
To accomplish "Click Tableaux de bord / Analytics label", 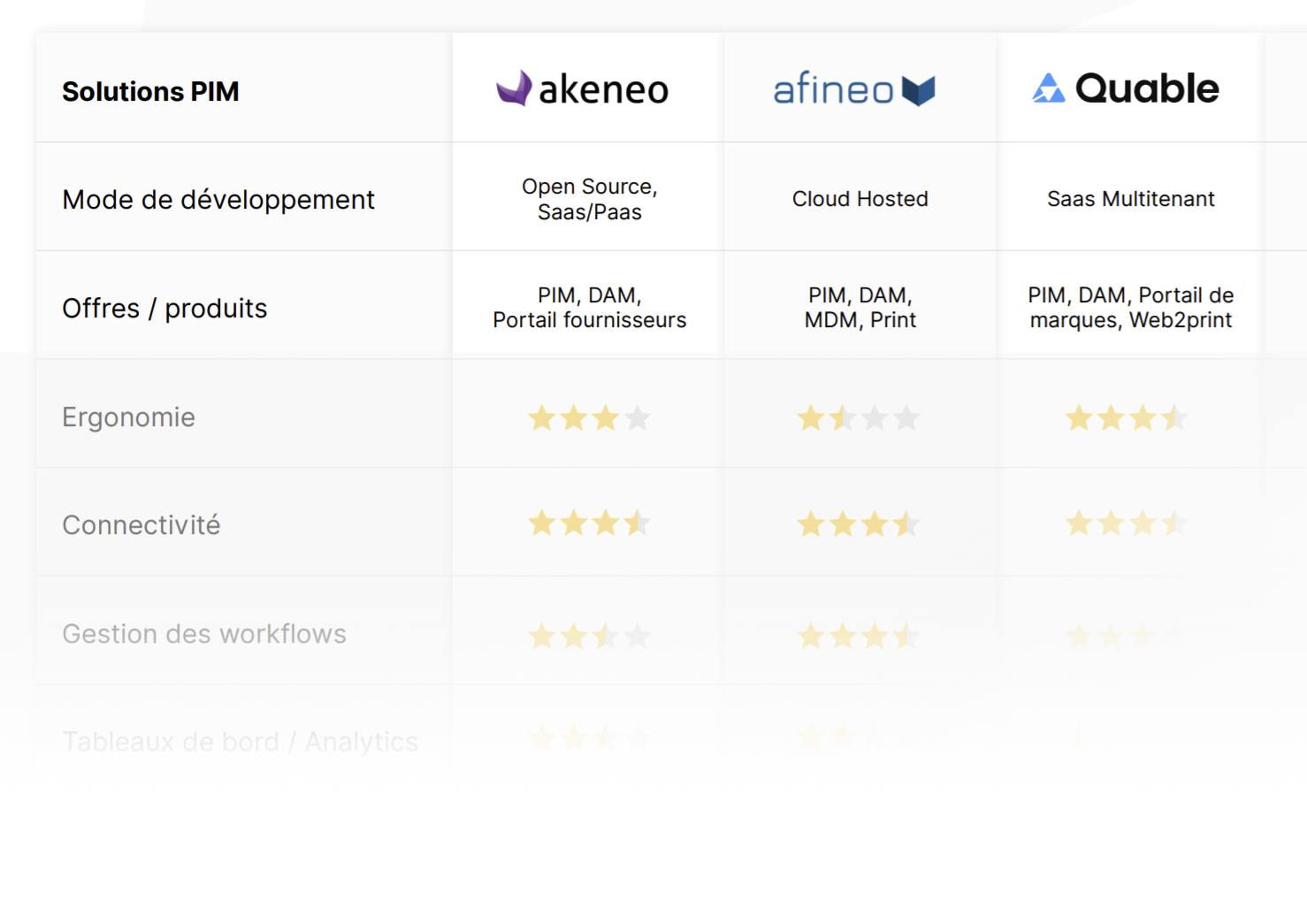I will (240, 742).
